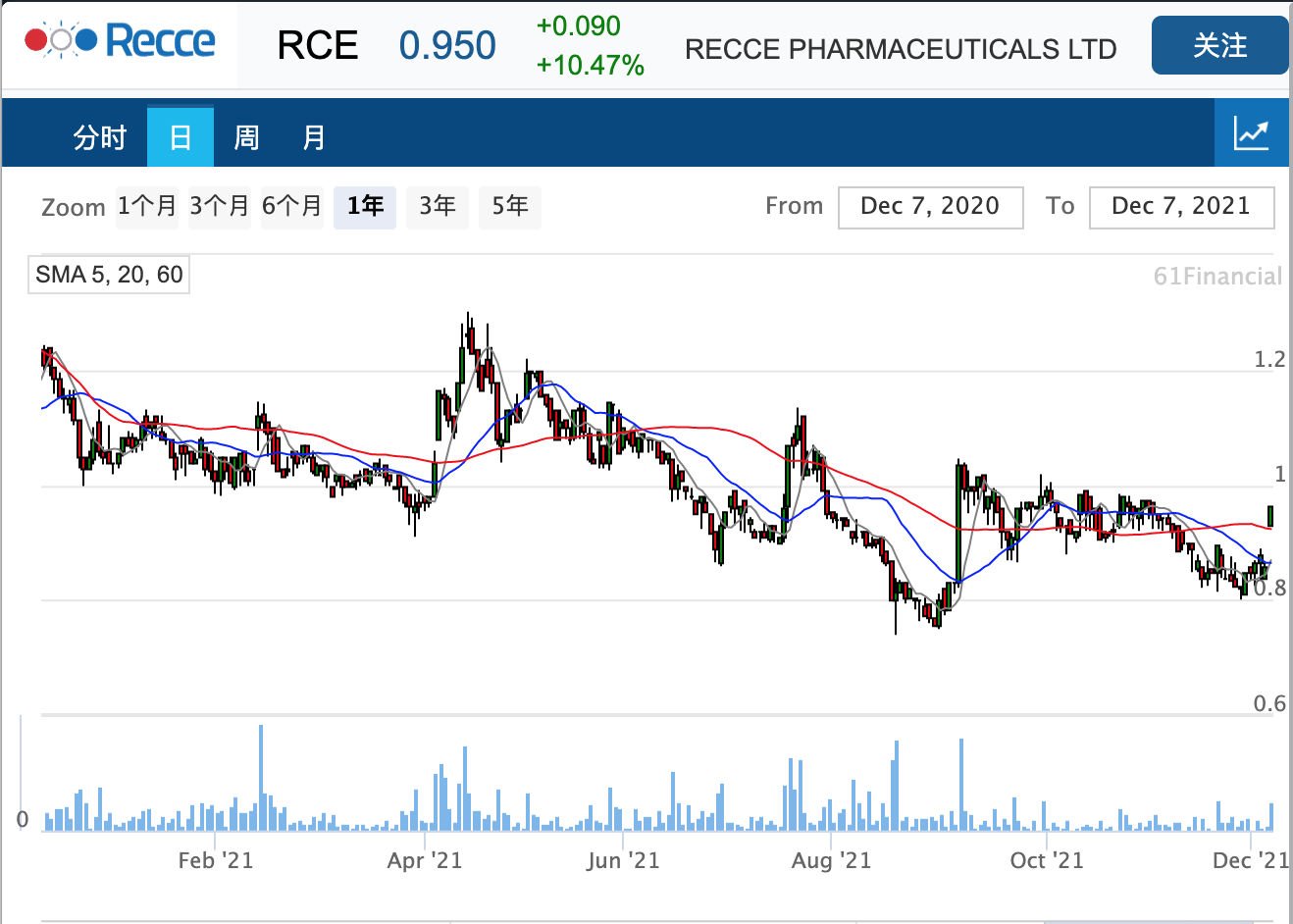Click the Zoom label

pos(74,208)
